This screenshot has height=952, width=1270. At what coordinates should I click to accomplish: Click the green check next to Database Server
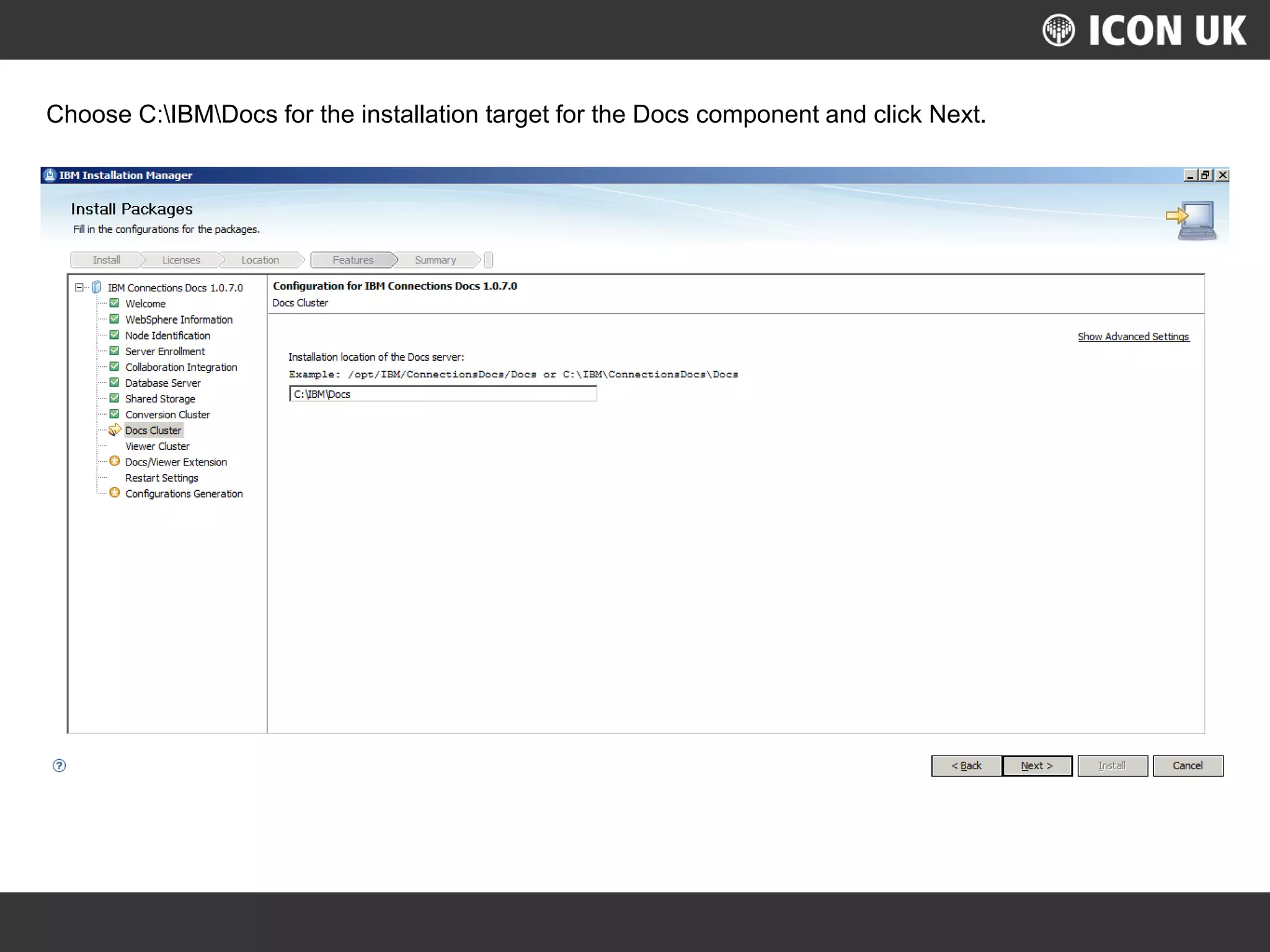point(114,382)
